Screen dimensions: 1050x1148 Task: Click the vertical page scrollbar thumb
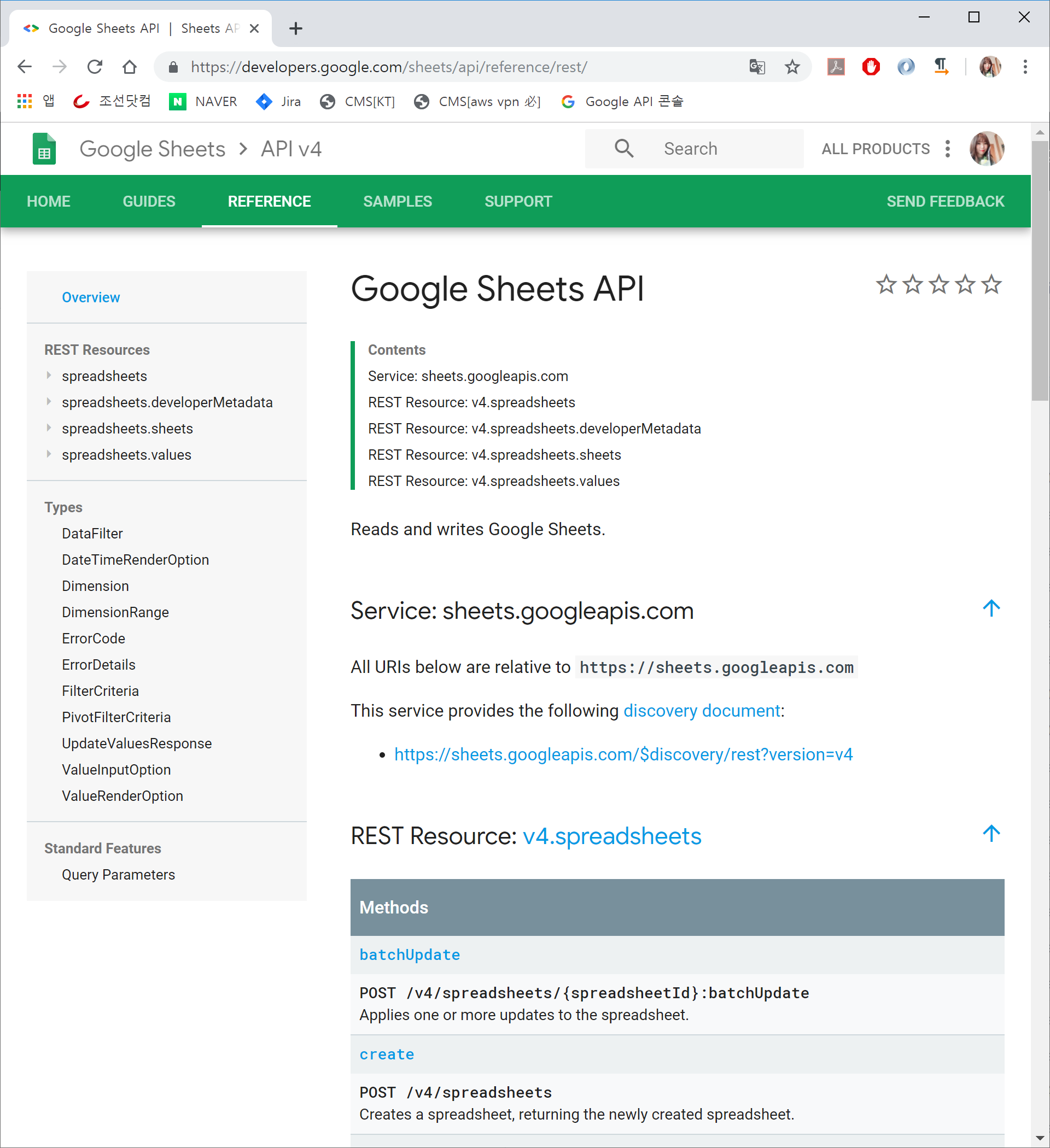tap(1040, 271)
